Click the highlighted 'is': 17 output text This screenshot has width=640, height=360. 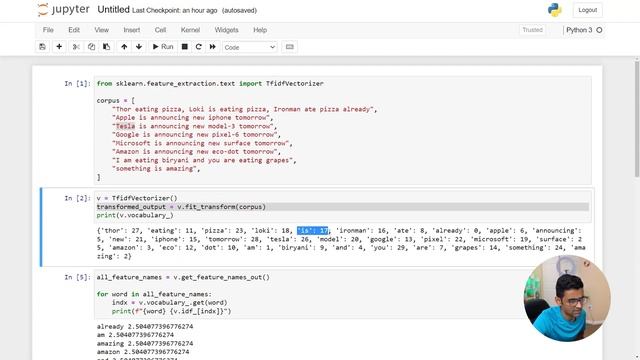tap(313, 231)
